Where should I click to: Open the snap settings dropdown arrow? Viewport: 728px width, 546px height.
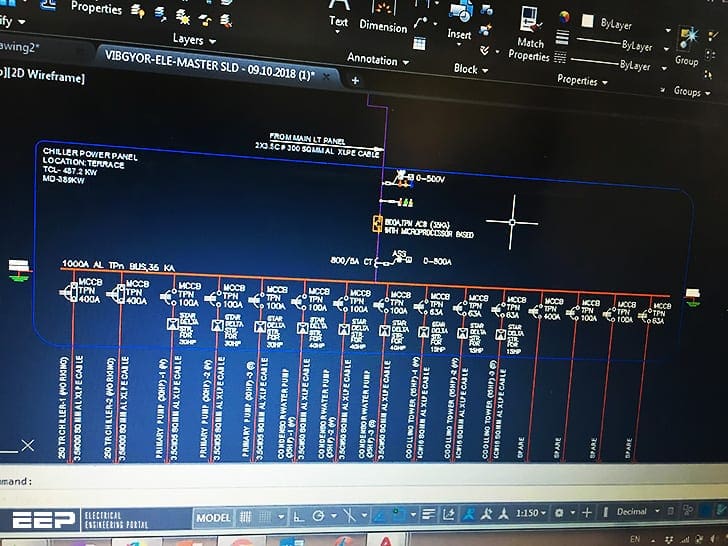tap(281, 516)
